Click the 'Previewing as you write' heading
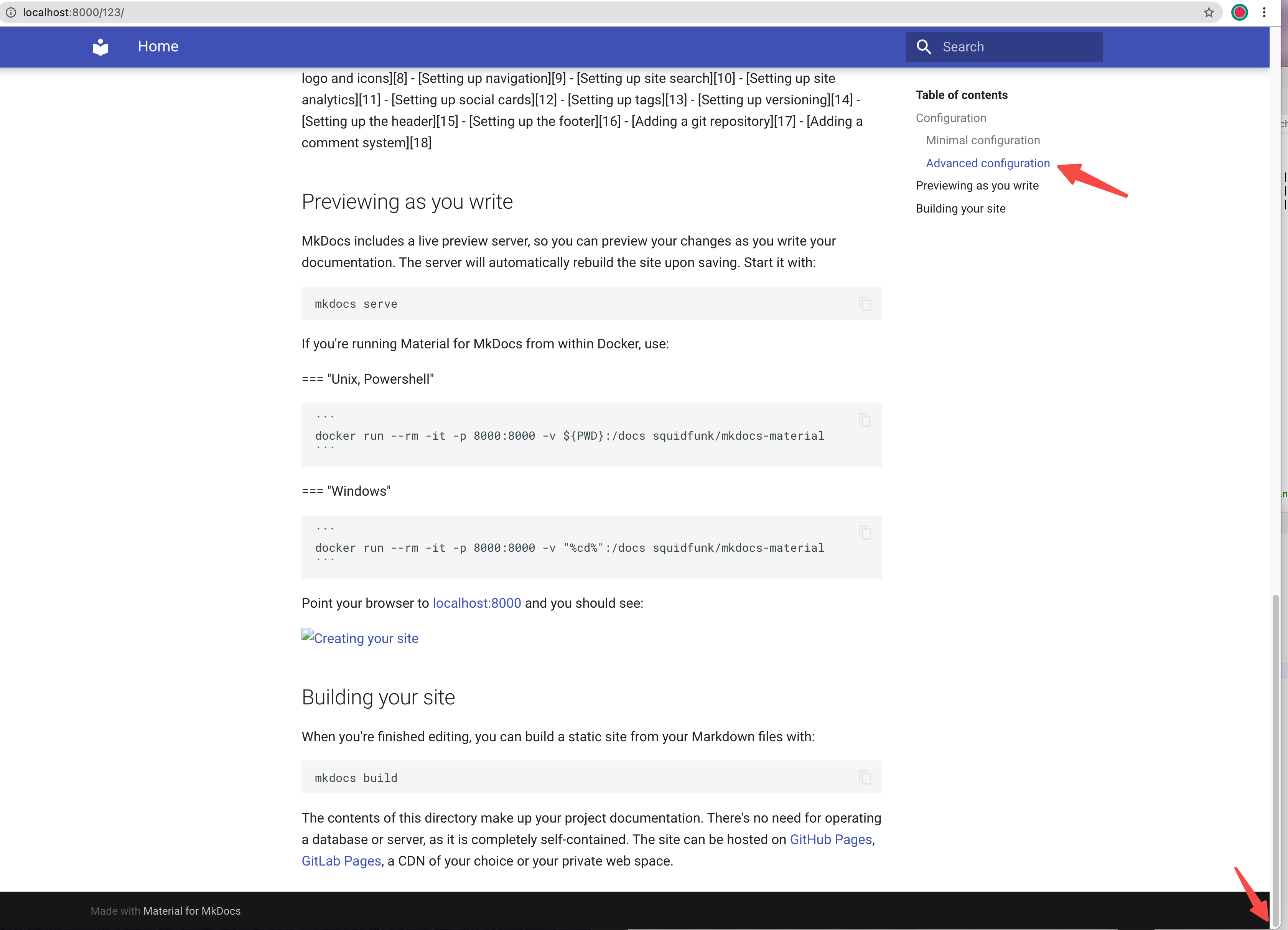This screenshot has width=1288, height=930. 407,202
